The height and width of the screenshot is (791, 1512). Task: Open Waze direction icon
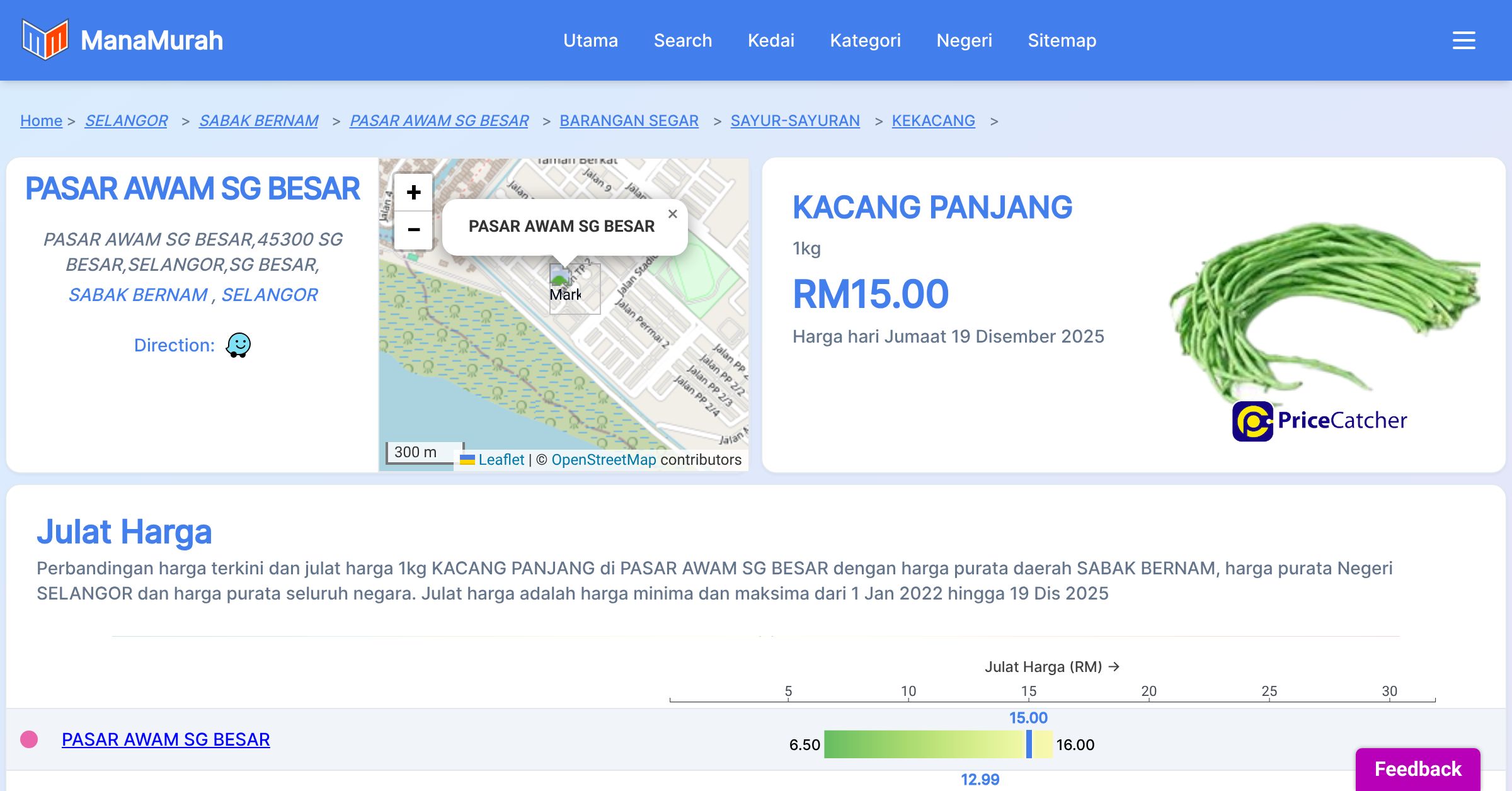click(238, 345)
